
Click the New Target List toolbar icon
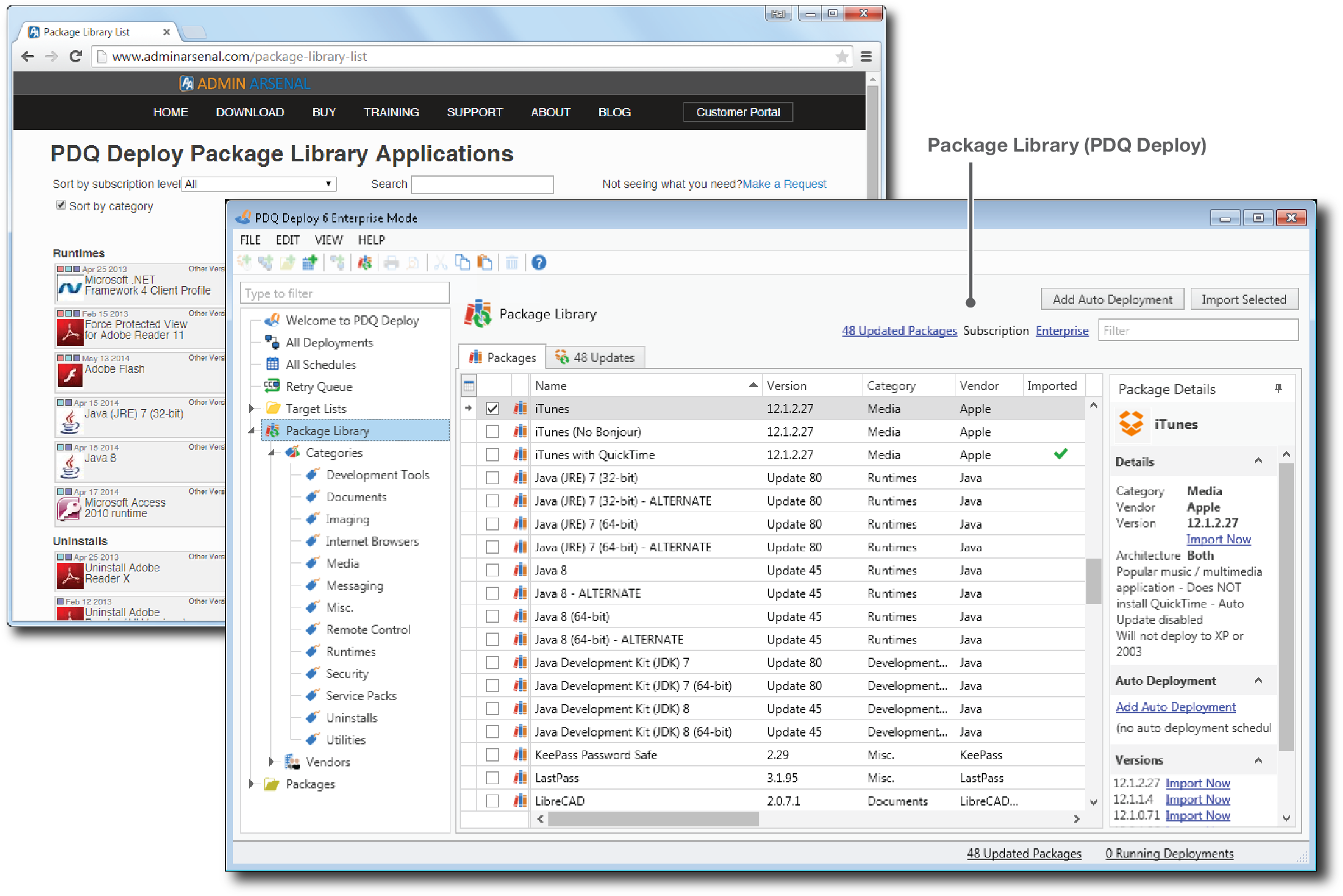(266, 263)
